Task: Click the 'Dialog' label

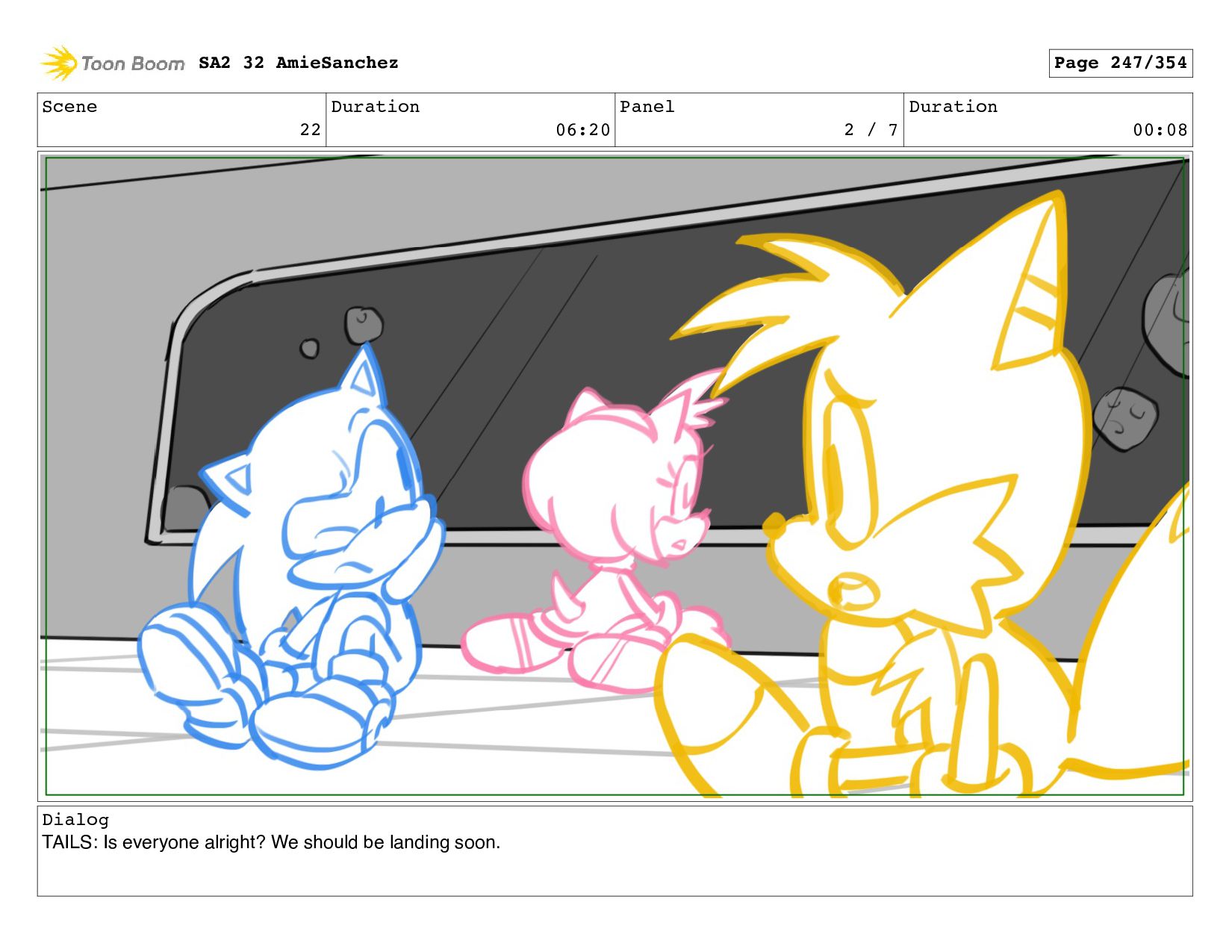Action: pyautogui.click(x=75, y=820)
